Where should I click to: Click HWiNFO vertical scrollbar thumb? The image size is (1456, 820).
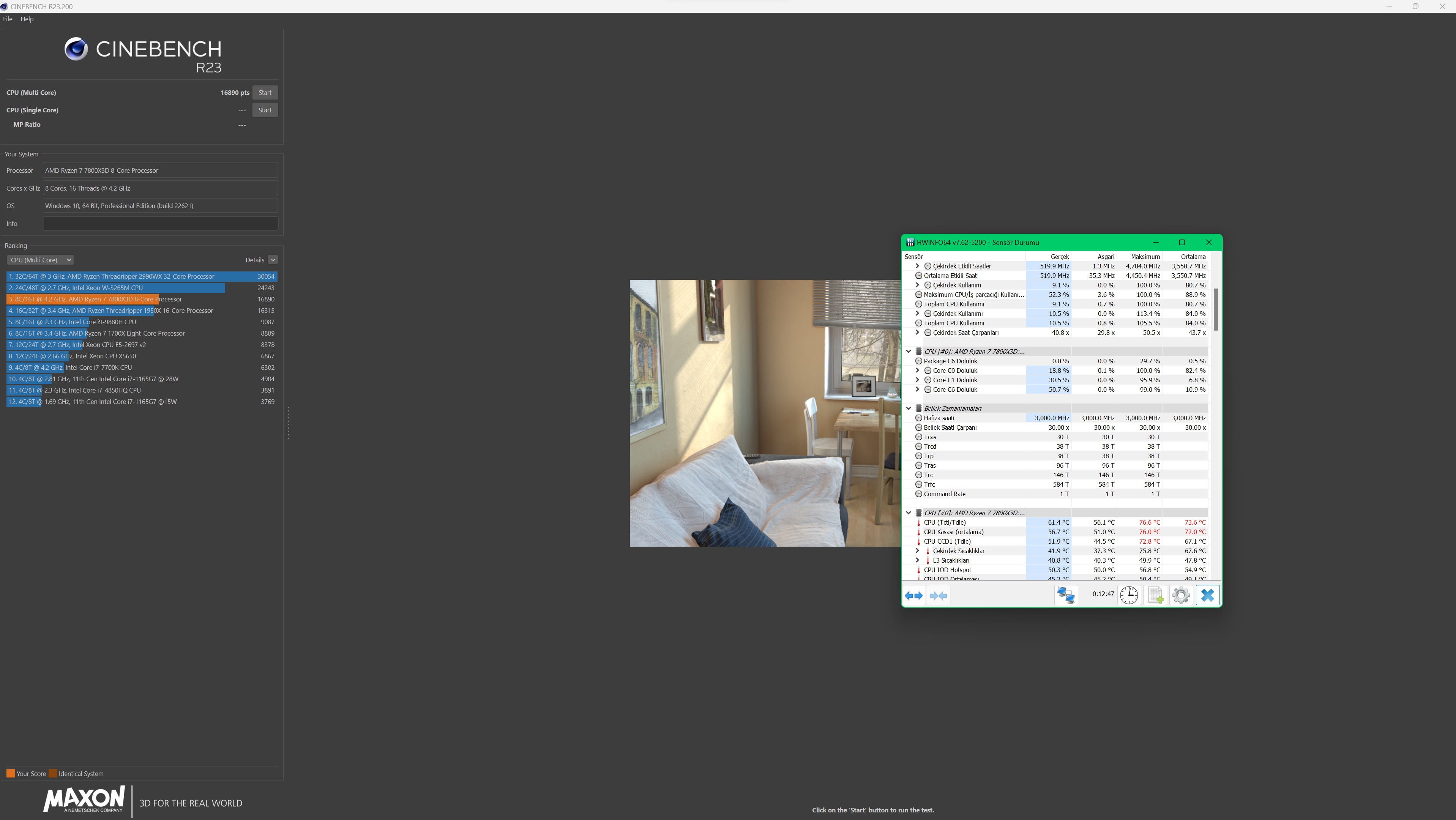(x=1215, y=310)
